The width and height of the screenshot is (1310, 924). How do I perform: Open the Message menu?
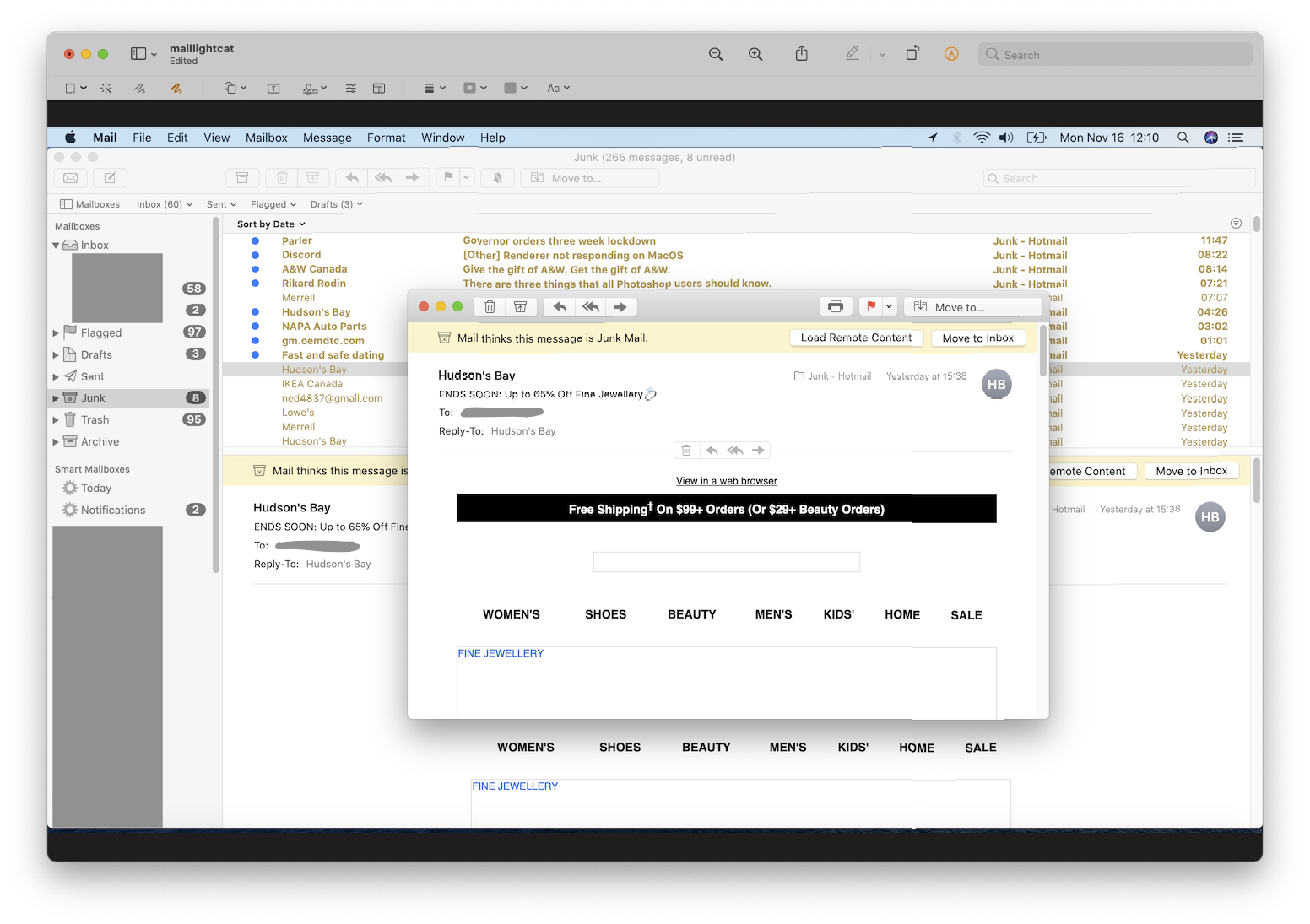327,138
